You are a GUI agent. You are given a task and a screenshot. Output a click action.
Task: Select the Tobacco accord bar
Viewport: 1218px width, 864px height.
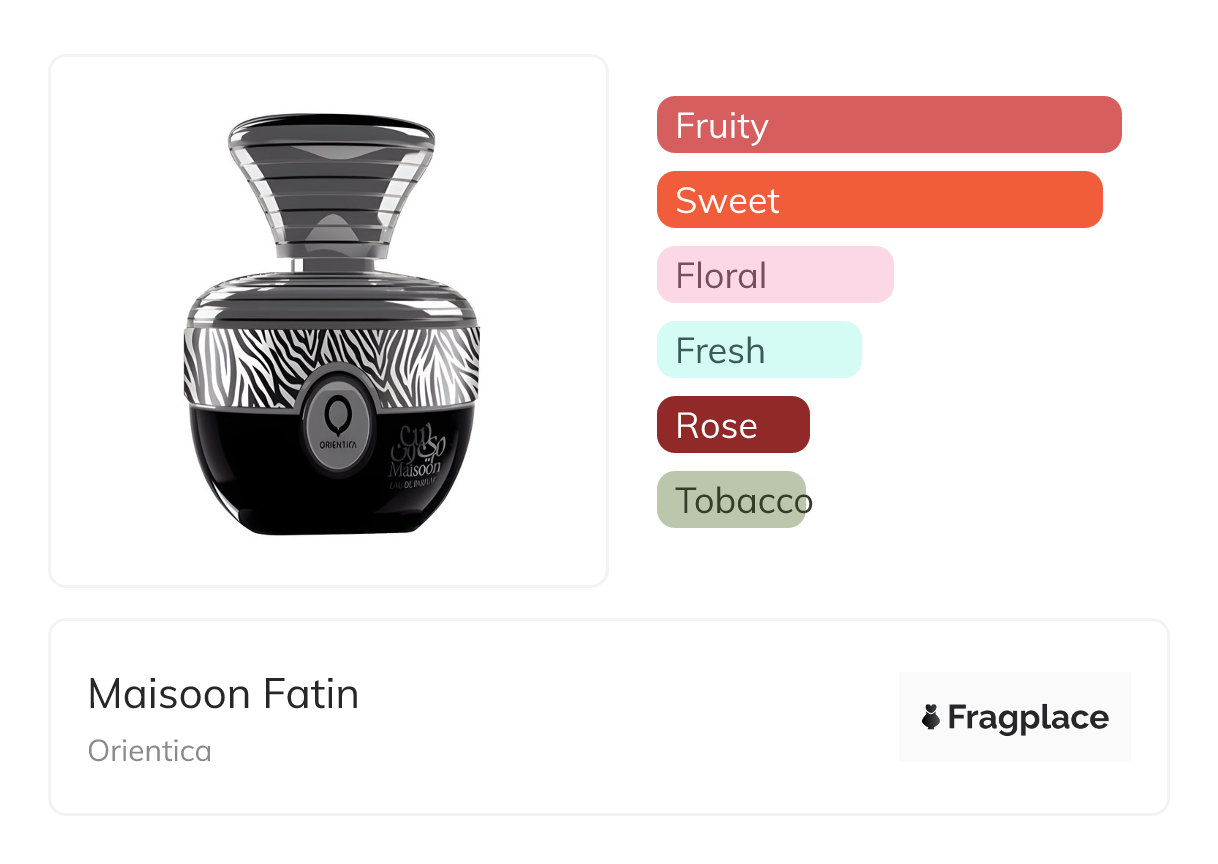coord(731,500)
